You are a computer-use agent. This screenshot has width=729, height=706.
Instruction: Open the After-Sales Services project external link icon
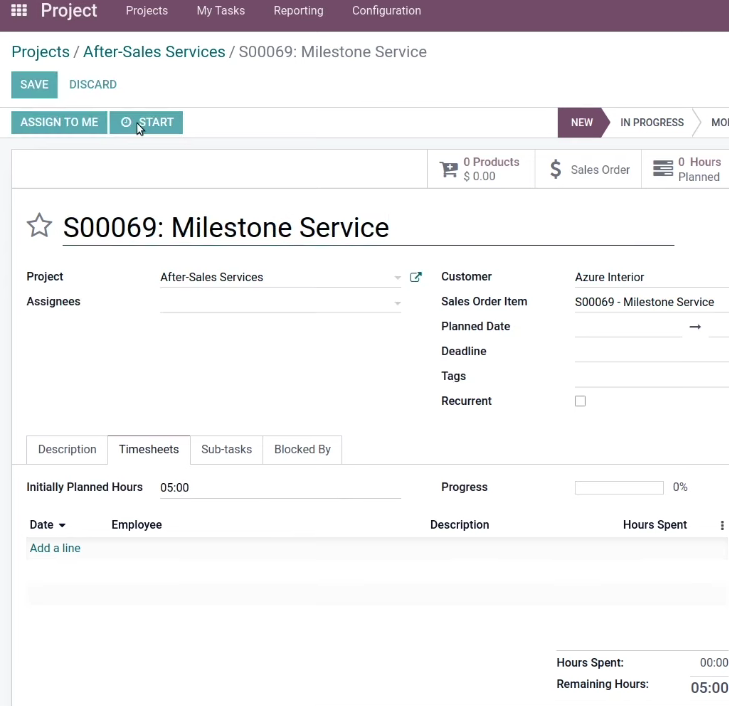416,277
